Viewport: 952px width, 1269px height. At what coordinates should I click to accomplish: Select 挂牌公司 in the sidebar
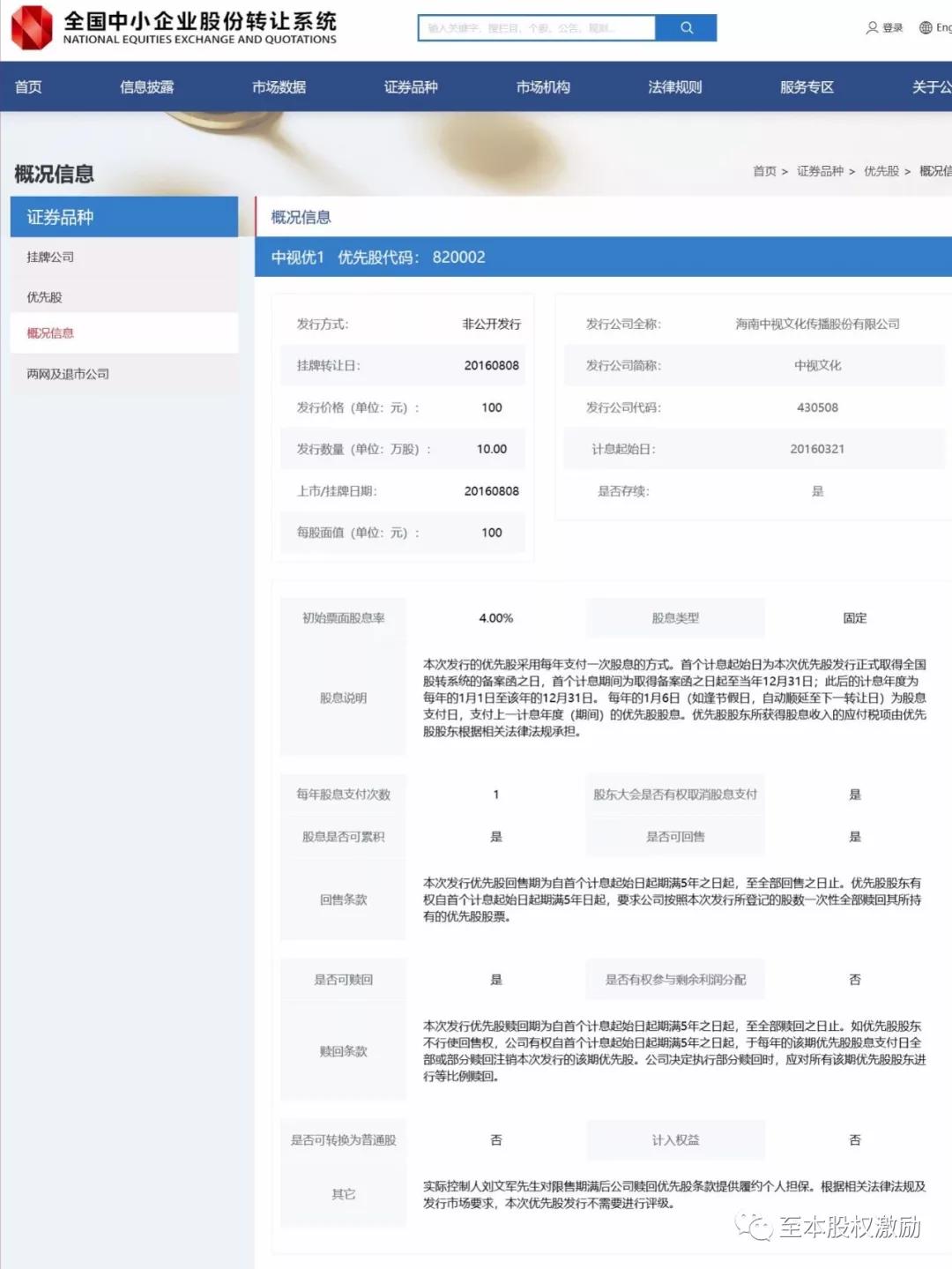tap(51, 257)
